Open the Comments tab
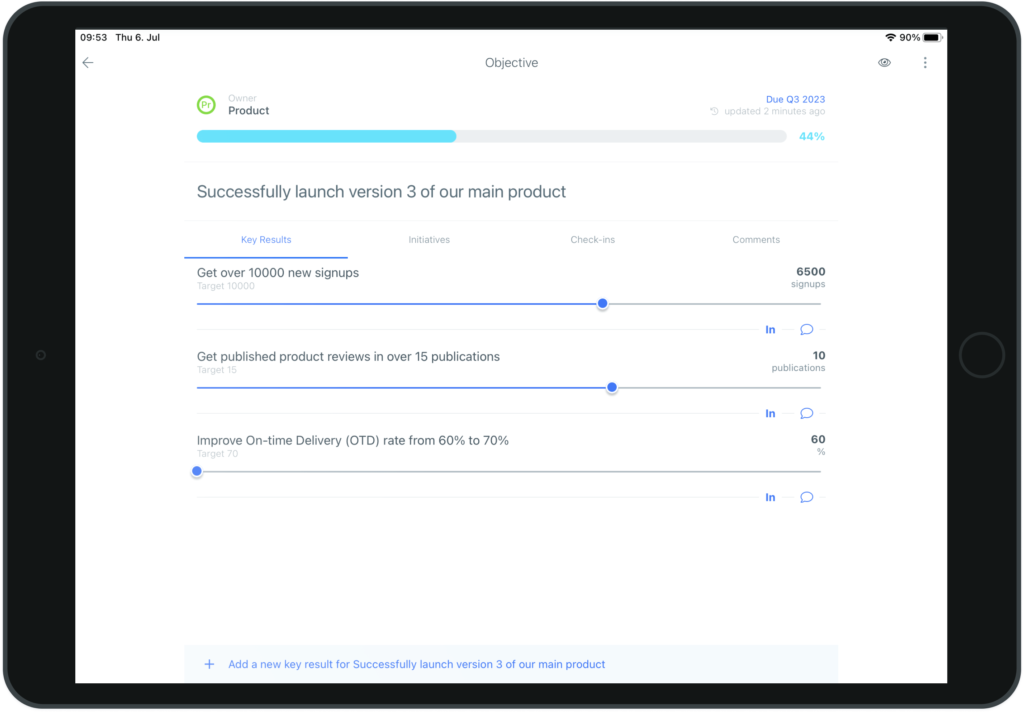This screenshot has height=713, width=1024. (756, 240)
